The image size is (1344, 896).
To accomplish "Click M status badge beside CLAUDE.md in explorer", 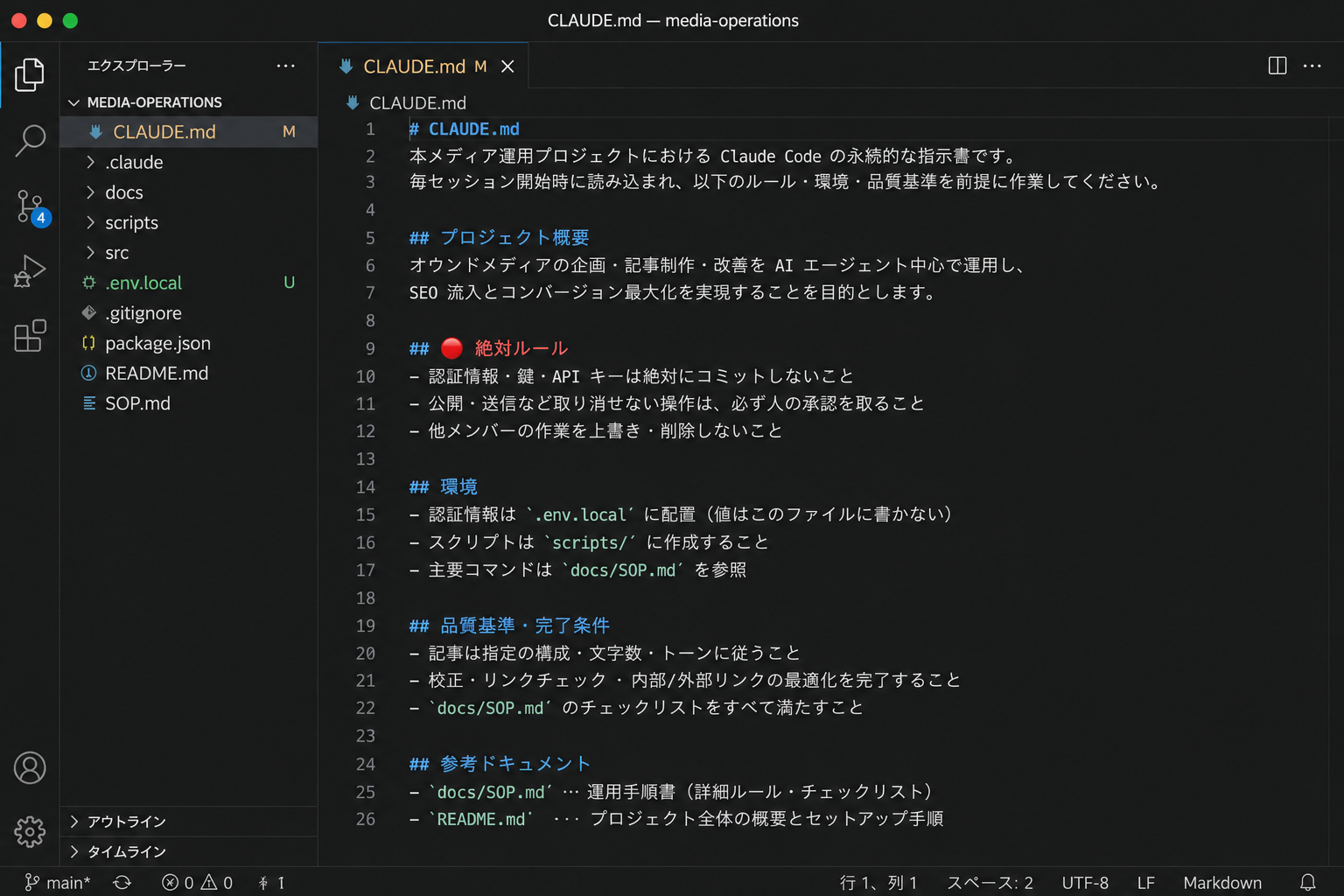I will (289, 132).
